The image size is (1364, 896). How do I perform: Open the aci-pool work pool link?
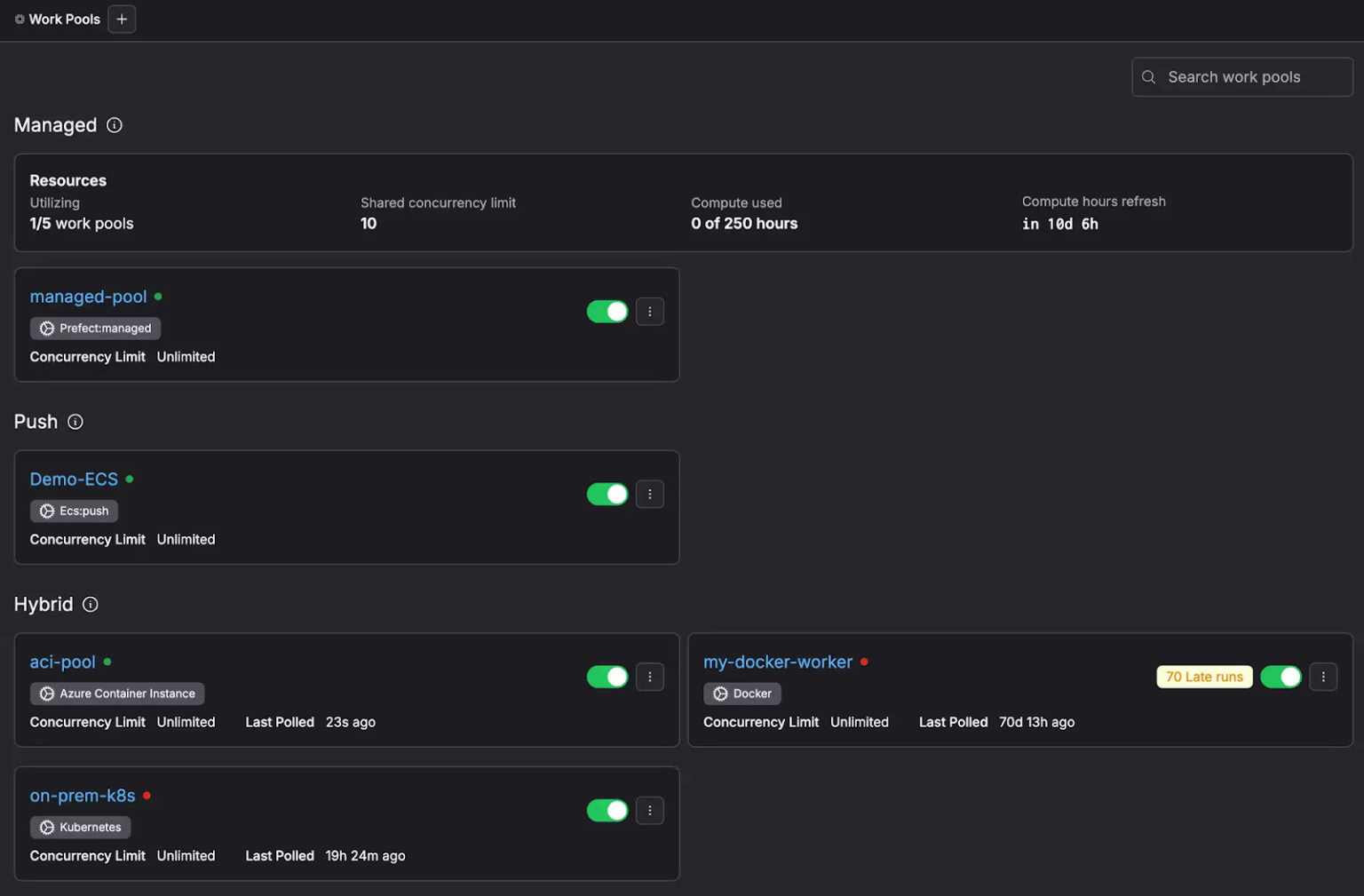click(61, 662)
